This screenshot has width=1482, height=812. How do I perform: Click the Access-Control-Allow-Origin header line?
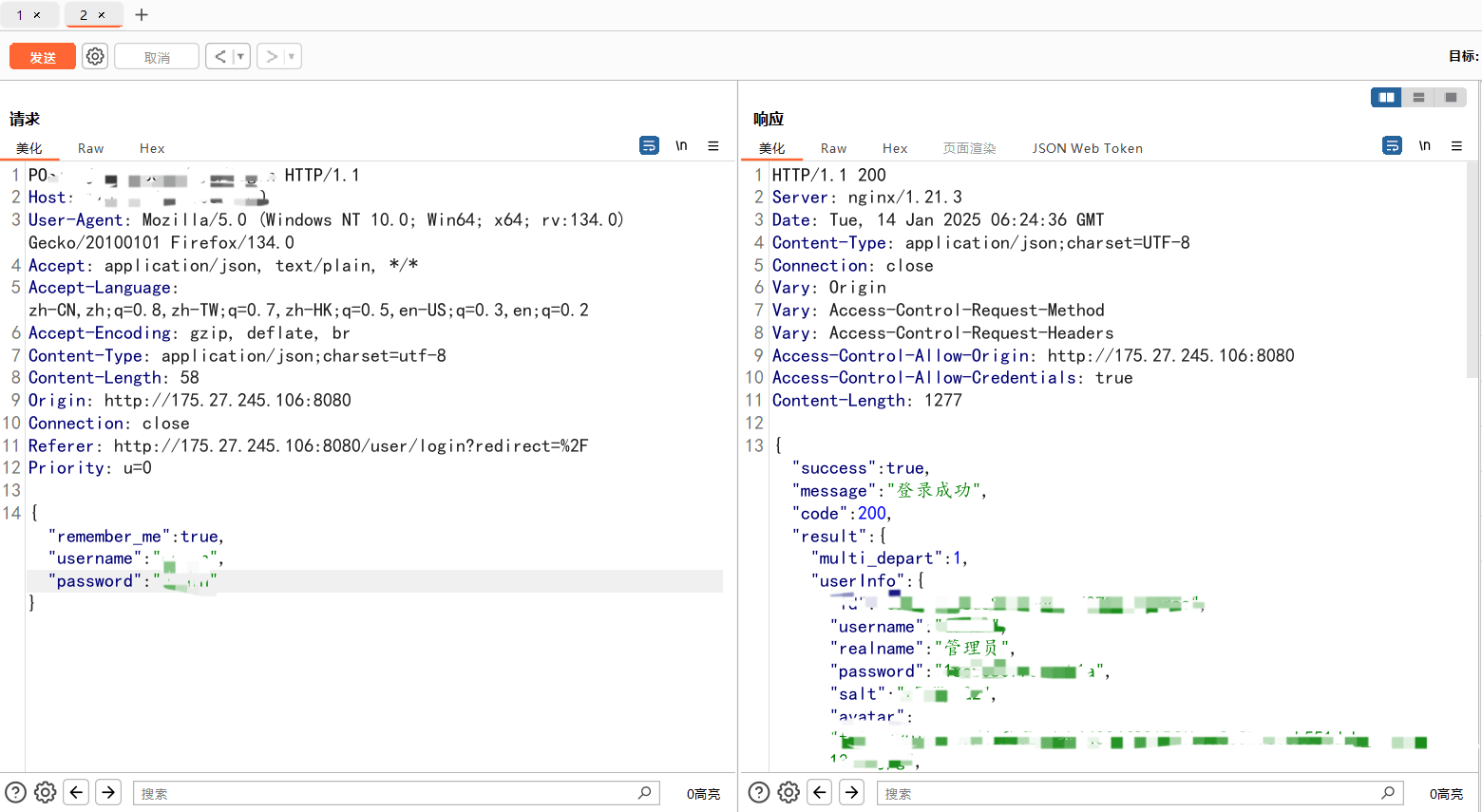click(x=1034, y=356)
